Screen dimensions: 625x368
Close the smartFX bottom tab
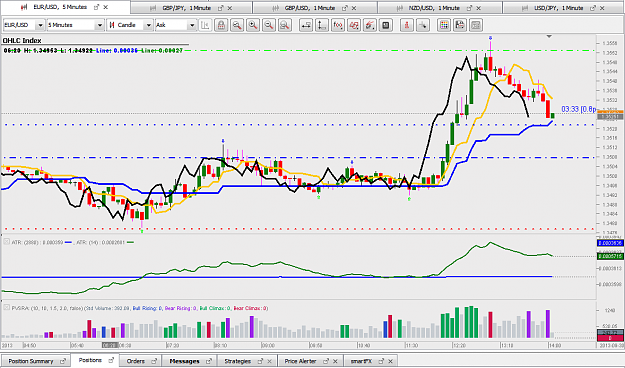(x=391, y=361)
